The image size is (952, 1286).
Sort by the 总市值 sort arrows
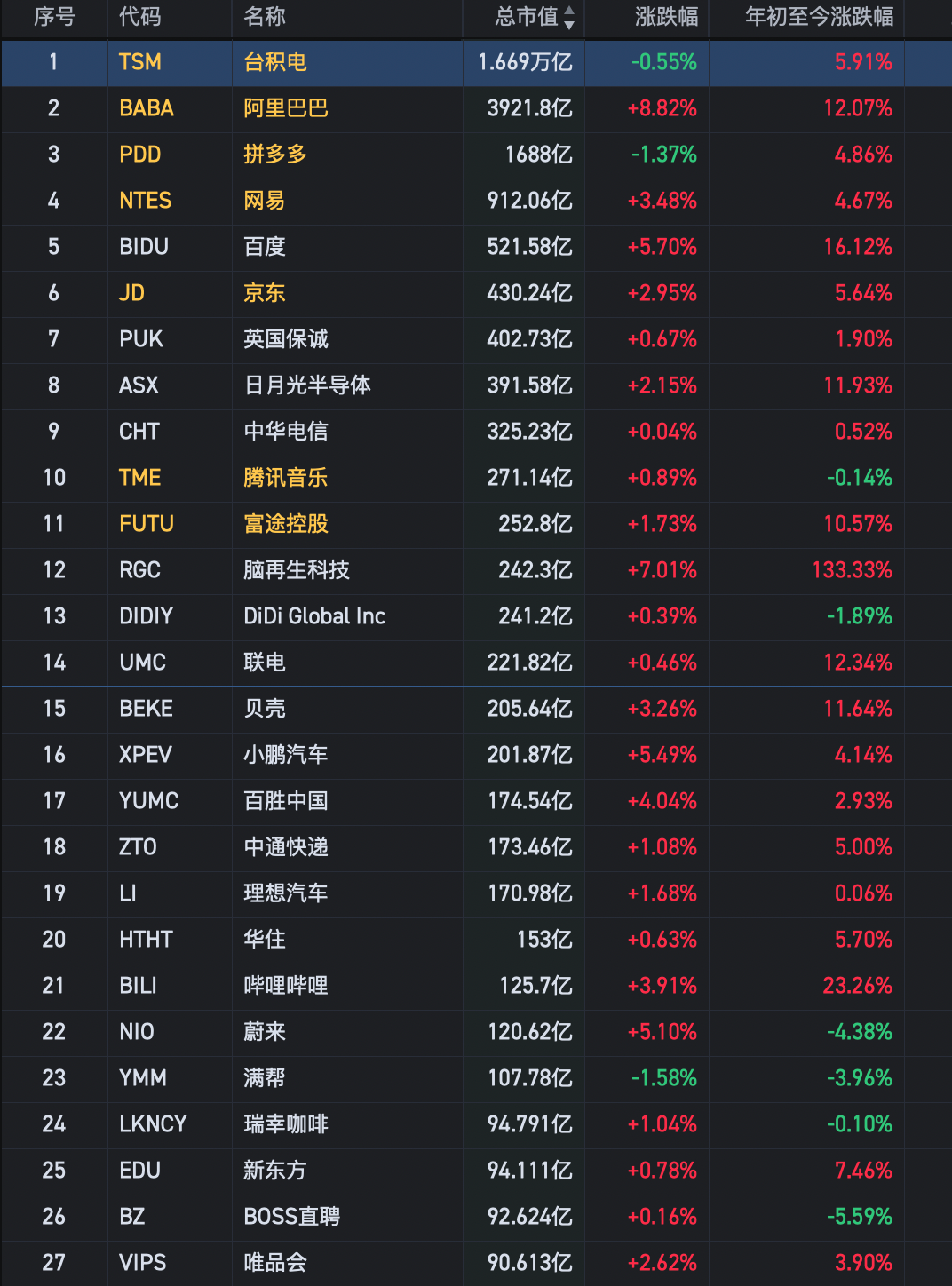coord(569,18)
